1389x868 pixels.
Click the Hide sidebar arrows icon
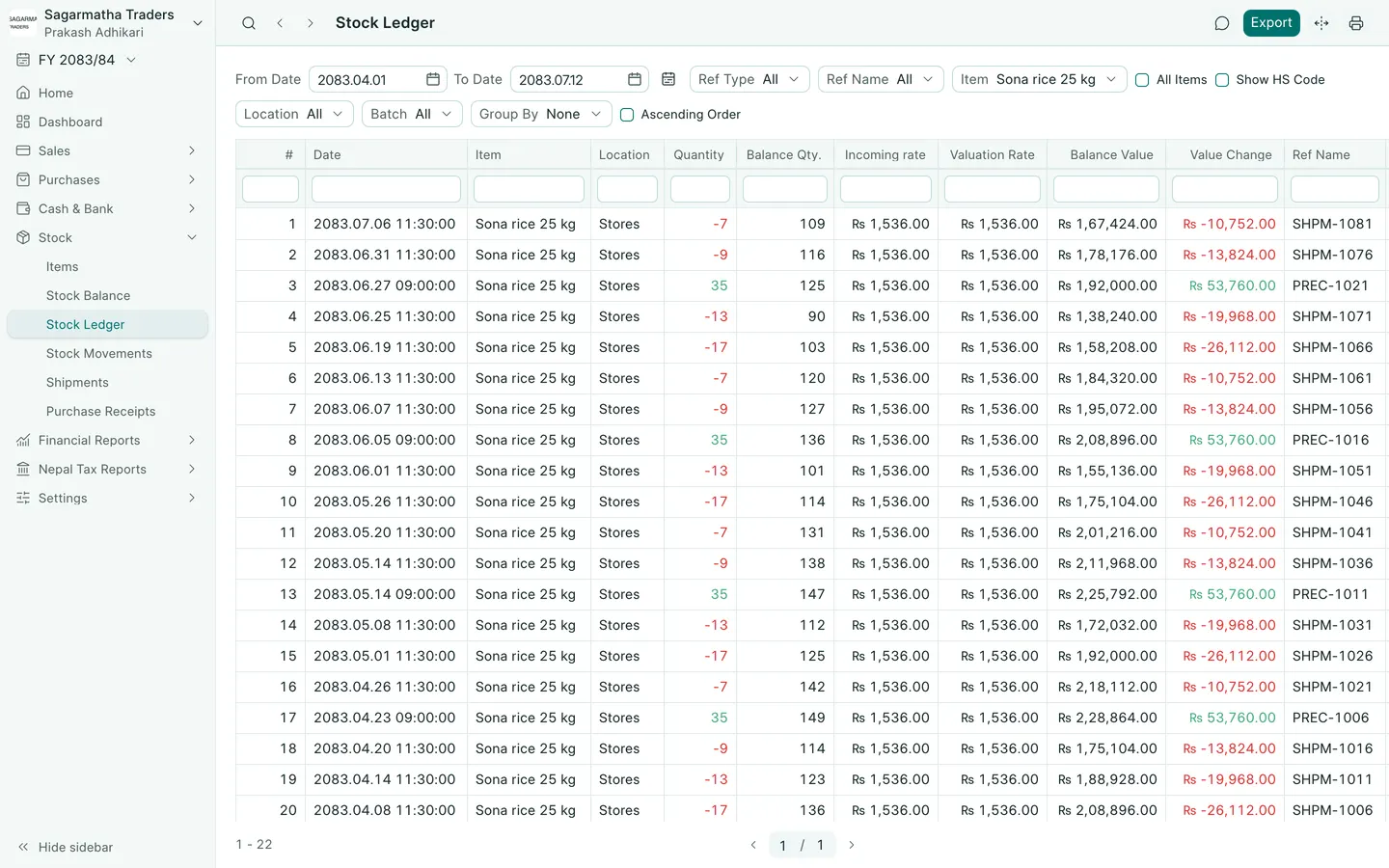[23, 847]
